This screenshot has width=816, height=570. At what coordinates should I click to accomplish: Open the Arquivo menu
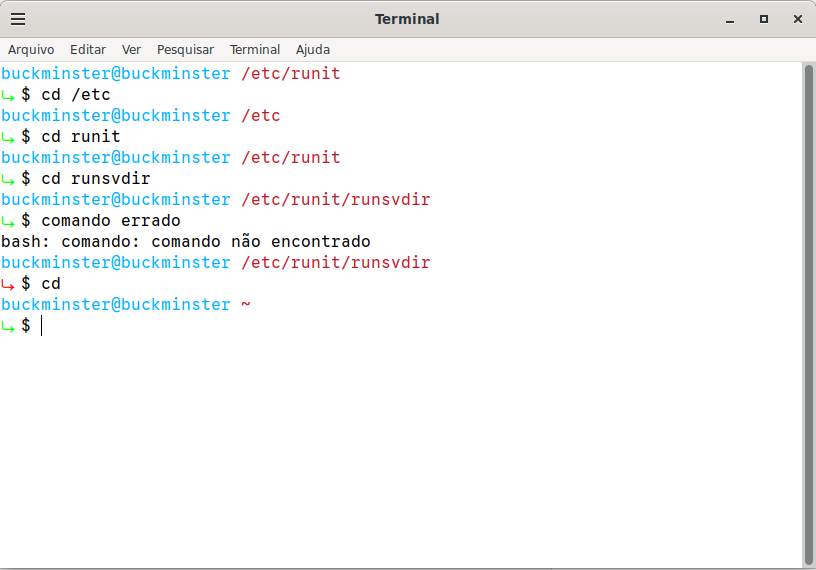pos(31,49)
